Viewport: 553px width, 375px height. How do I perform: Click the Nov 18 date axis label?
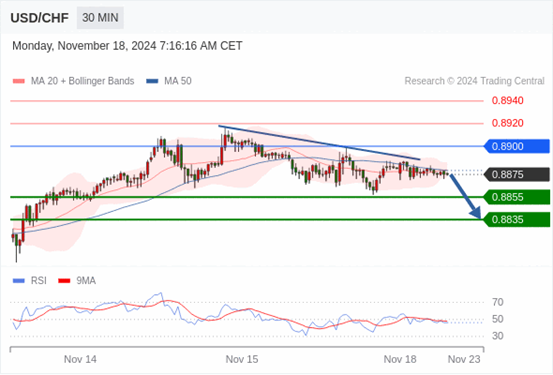[x=400, y=359]
